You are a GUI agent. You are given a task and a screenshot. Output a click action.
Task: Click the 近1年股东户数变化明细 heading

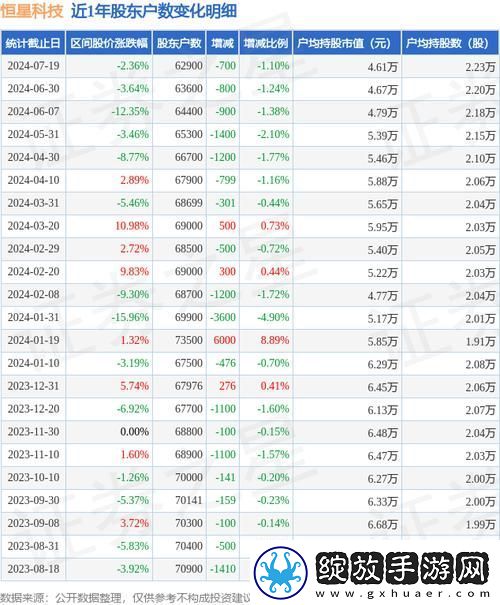tap(154, 11)
